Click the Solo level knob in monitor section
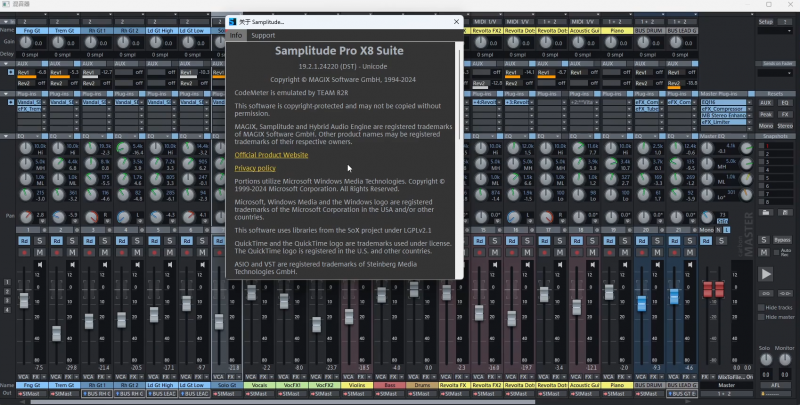Screen dimensions: 800x405 766,360
